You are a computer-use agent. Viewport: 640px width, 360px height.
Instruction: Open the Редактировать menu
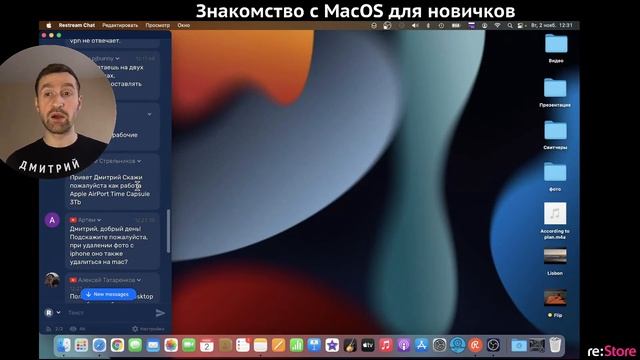[120, 25]
